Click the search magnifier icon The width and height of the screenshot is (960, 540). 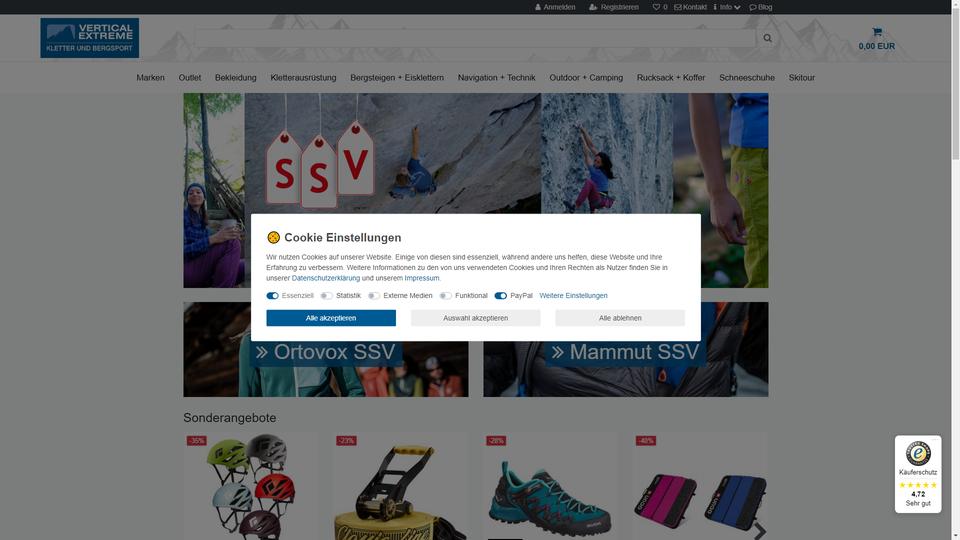(x=767, y=38)
